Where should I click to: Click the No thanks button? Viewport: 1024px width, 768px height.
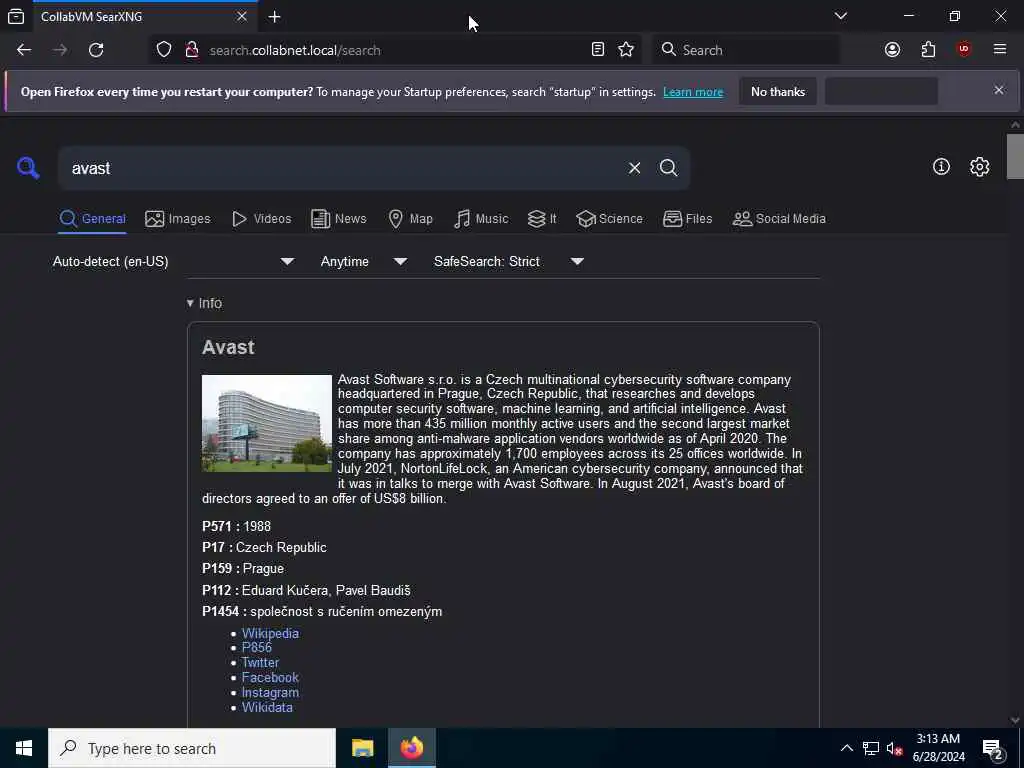(x=778, y=91)
